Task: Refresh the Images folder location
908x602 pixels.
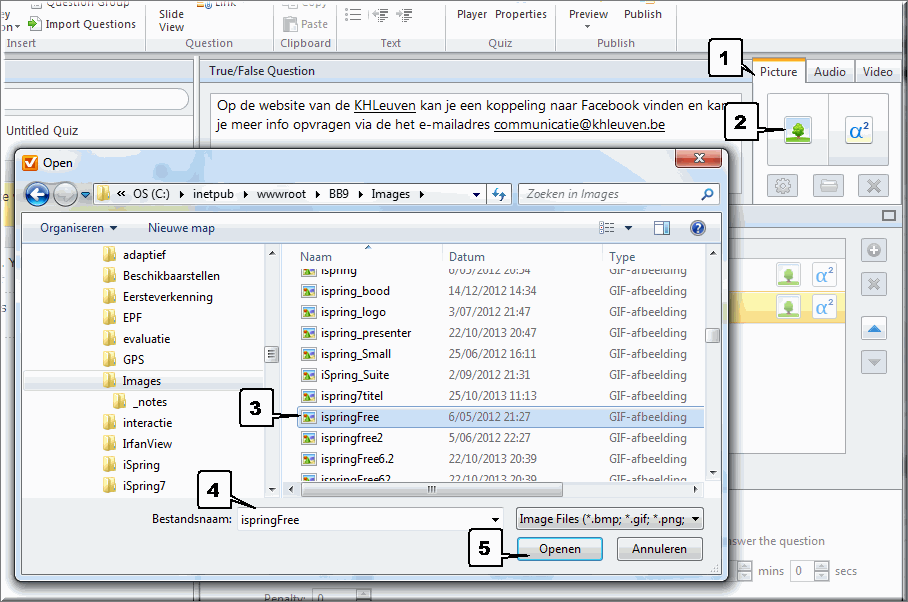Action: point(499,194)
